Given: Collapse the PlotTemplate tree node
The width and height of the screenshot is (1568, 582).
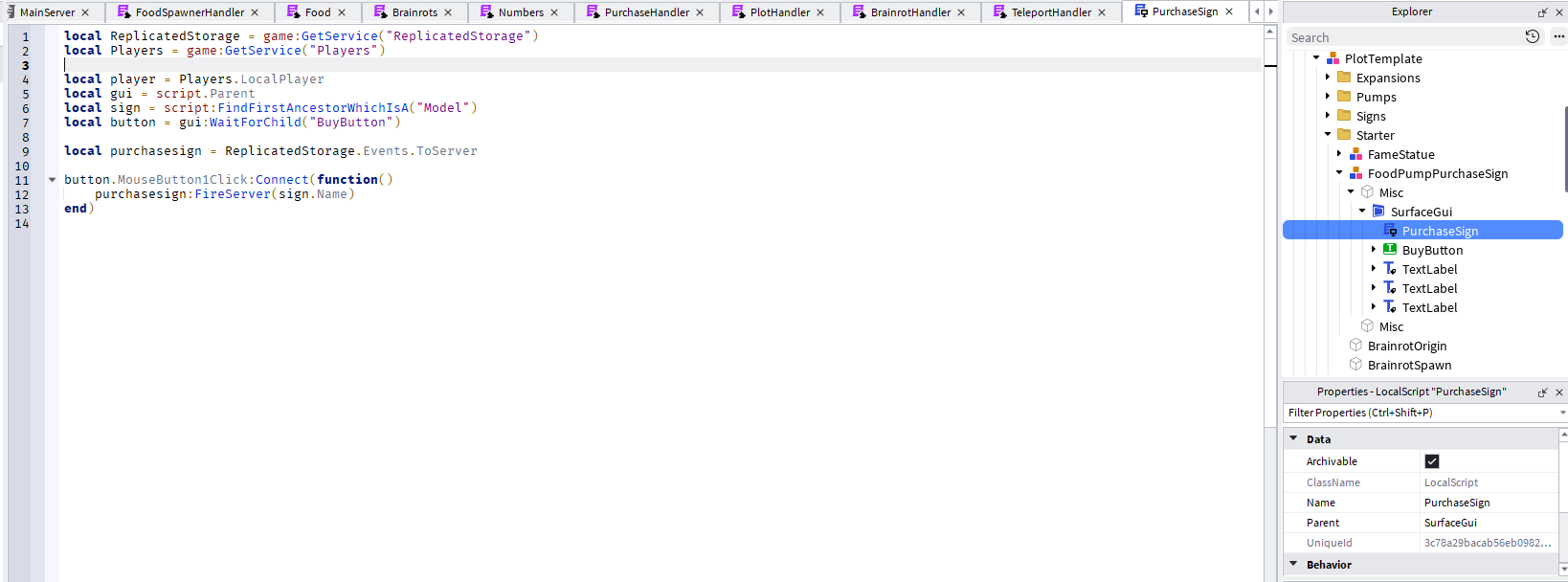Looking at the screenshot, I should (x=1316, y=58).
